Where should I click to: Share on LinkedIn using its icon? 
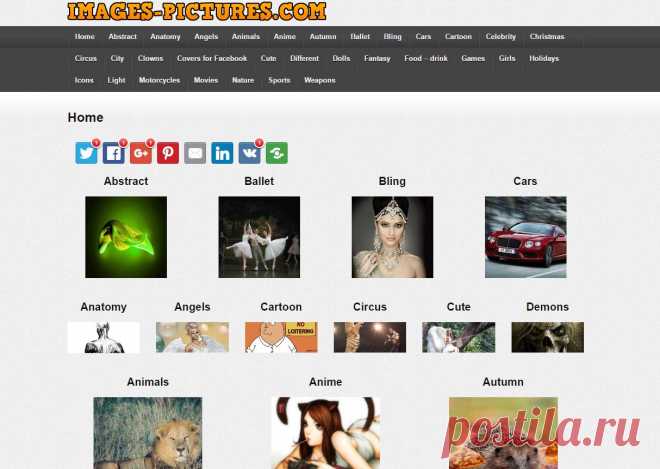click(x=222, y=152)
